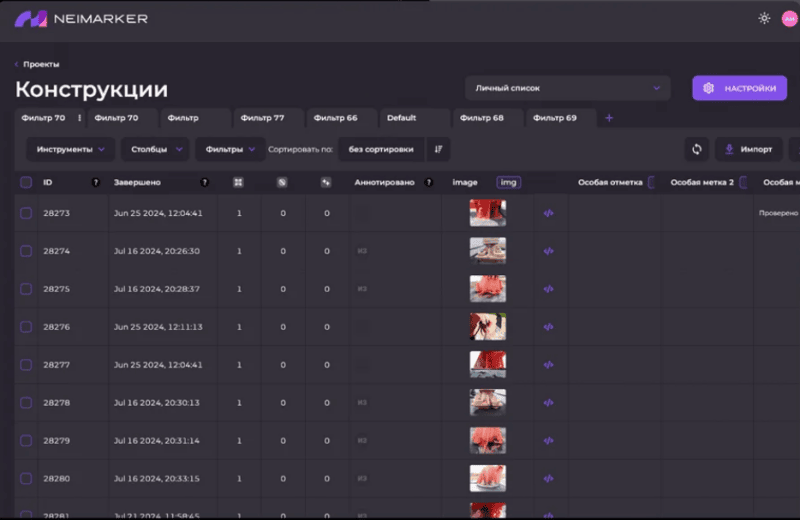This screenshot has width=800, height=520.
Task: Open the Личный список dropdown
Action: tap(567, 88)
